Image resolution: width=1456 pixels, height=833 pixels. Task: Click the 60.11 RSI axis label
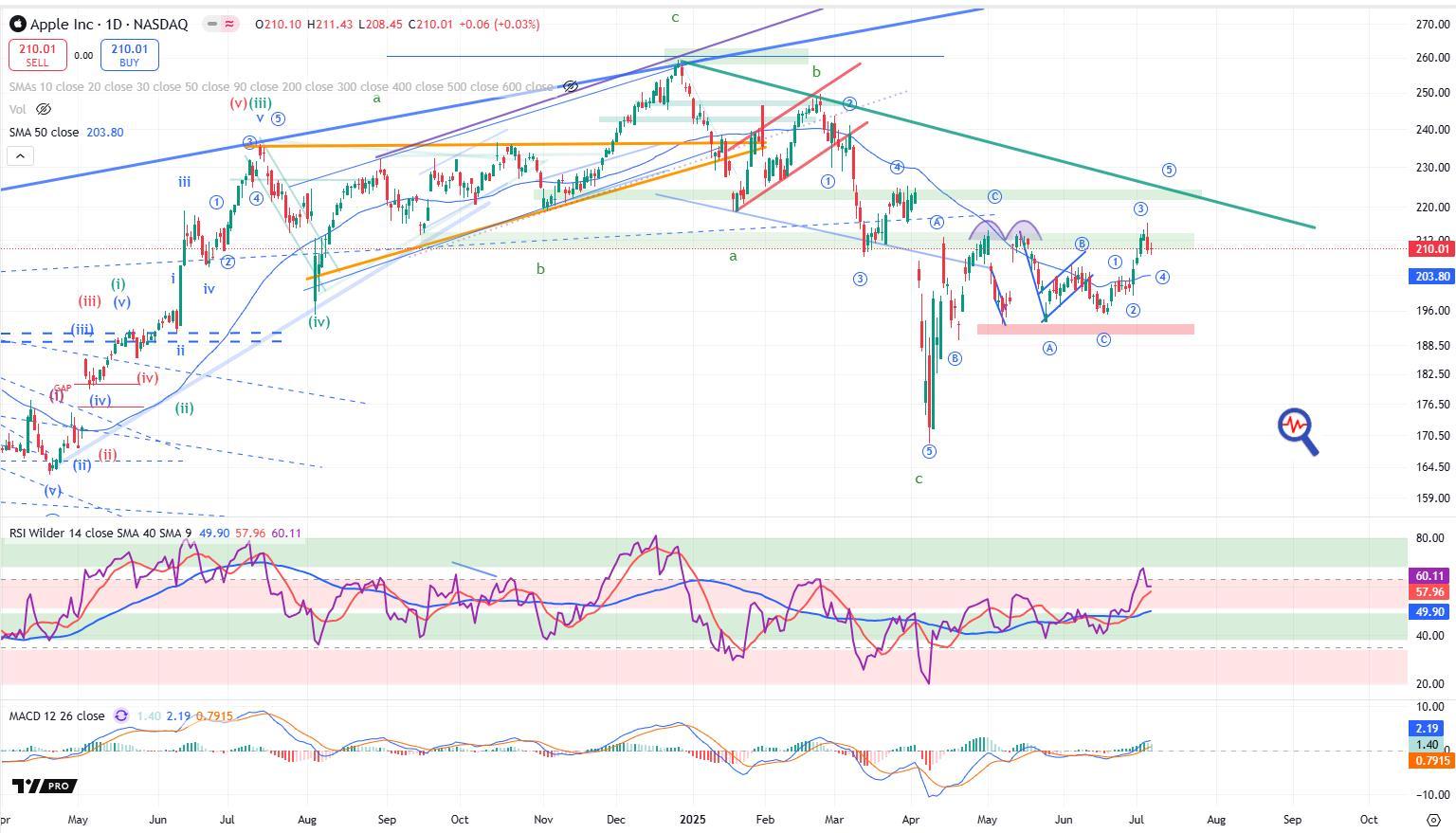tap(1430, 575)
